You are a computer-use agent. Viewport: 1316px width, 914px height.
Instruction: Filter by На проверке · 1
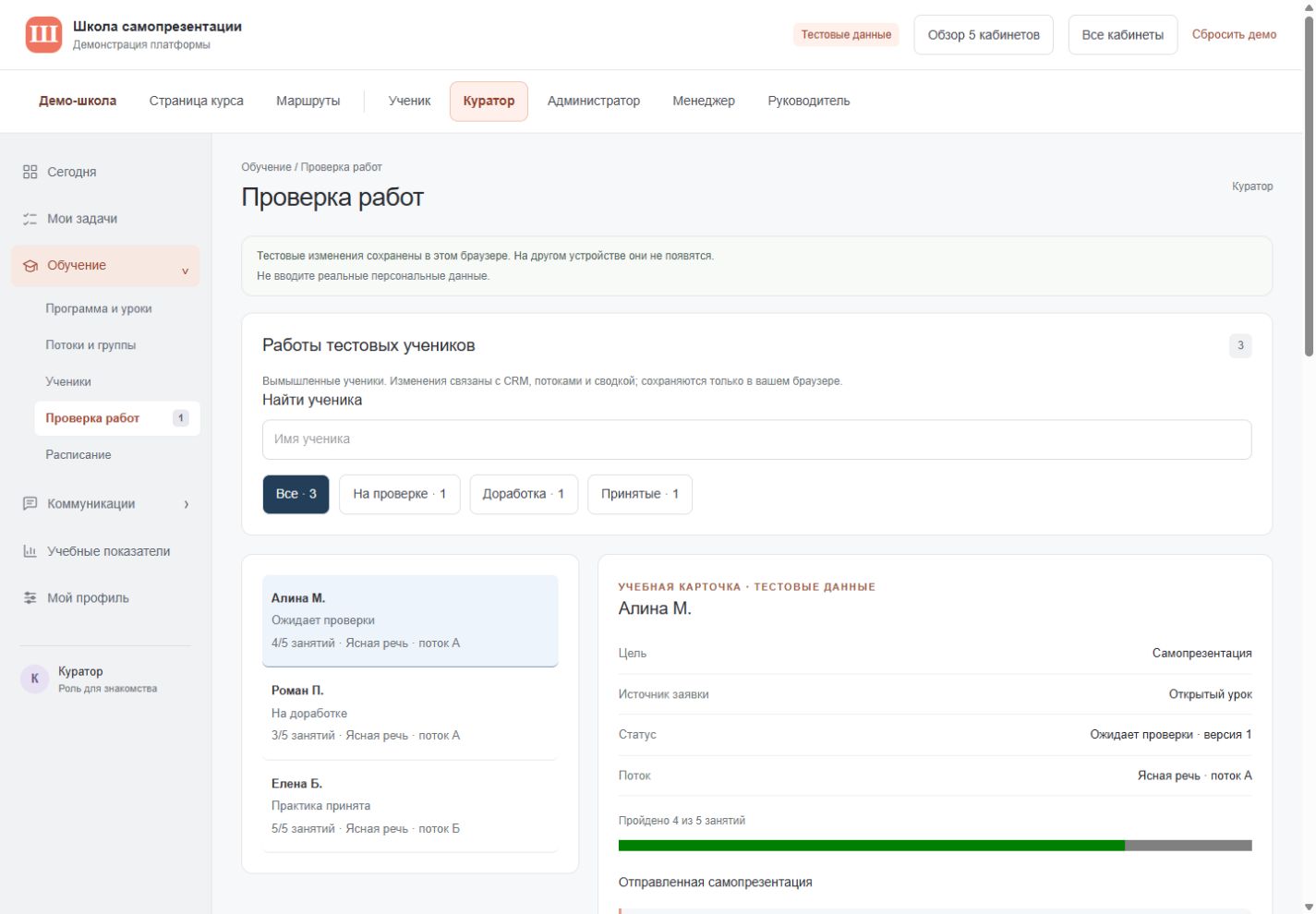(x=400, y=494)
